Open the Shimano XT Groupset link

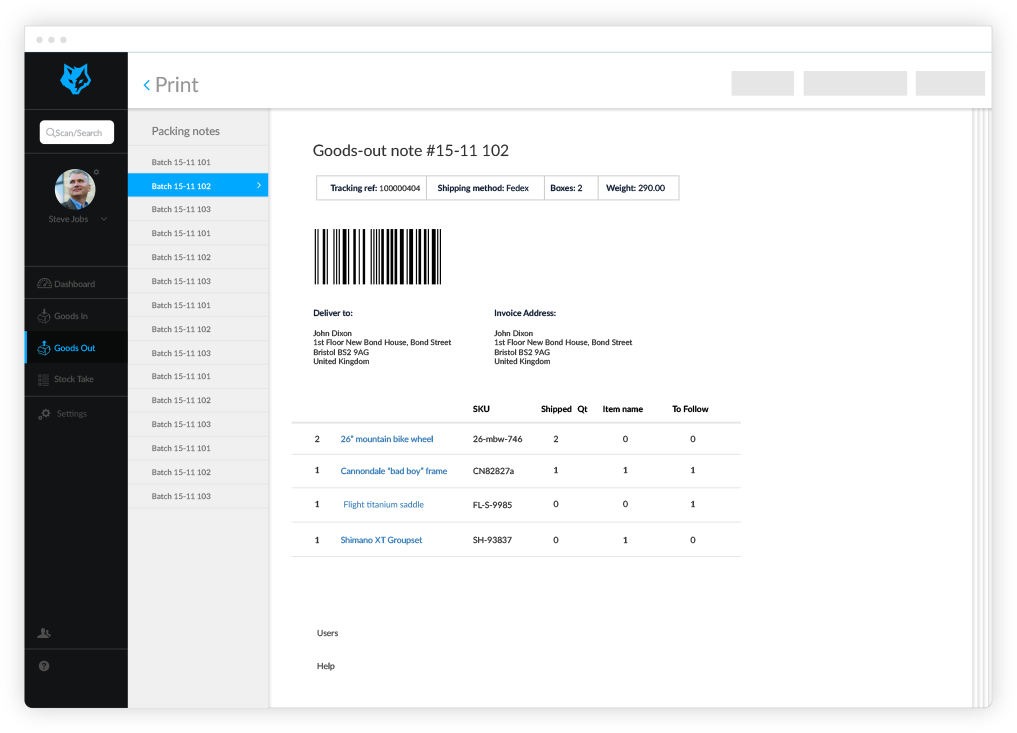tap(381, 540)
